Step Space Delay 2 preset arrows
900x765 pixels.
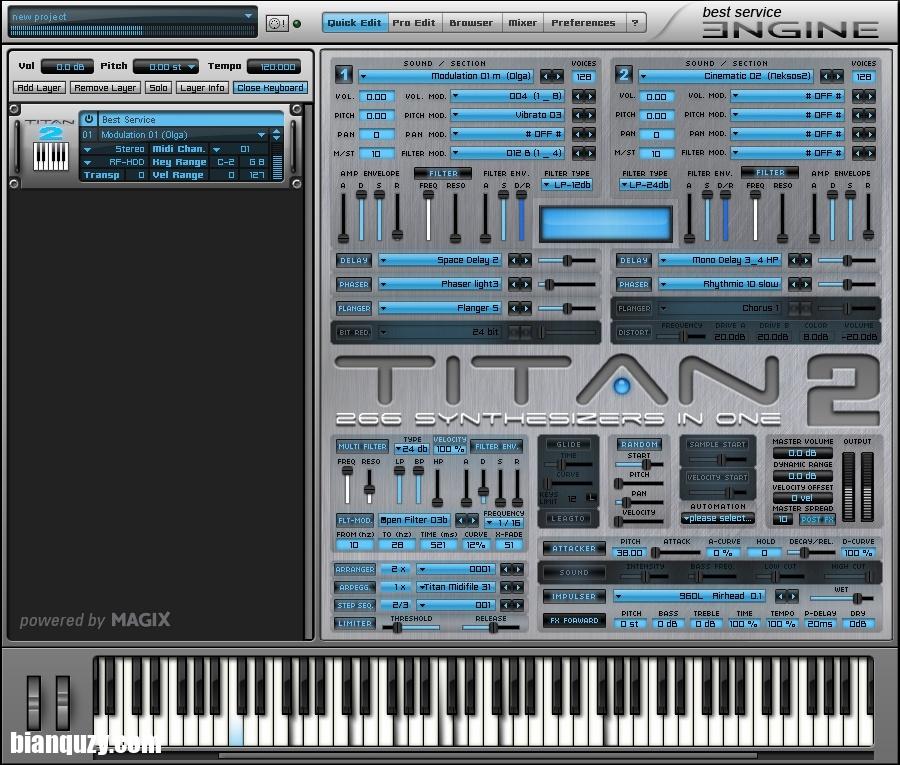(x=519, y=261)
